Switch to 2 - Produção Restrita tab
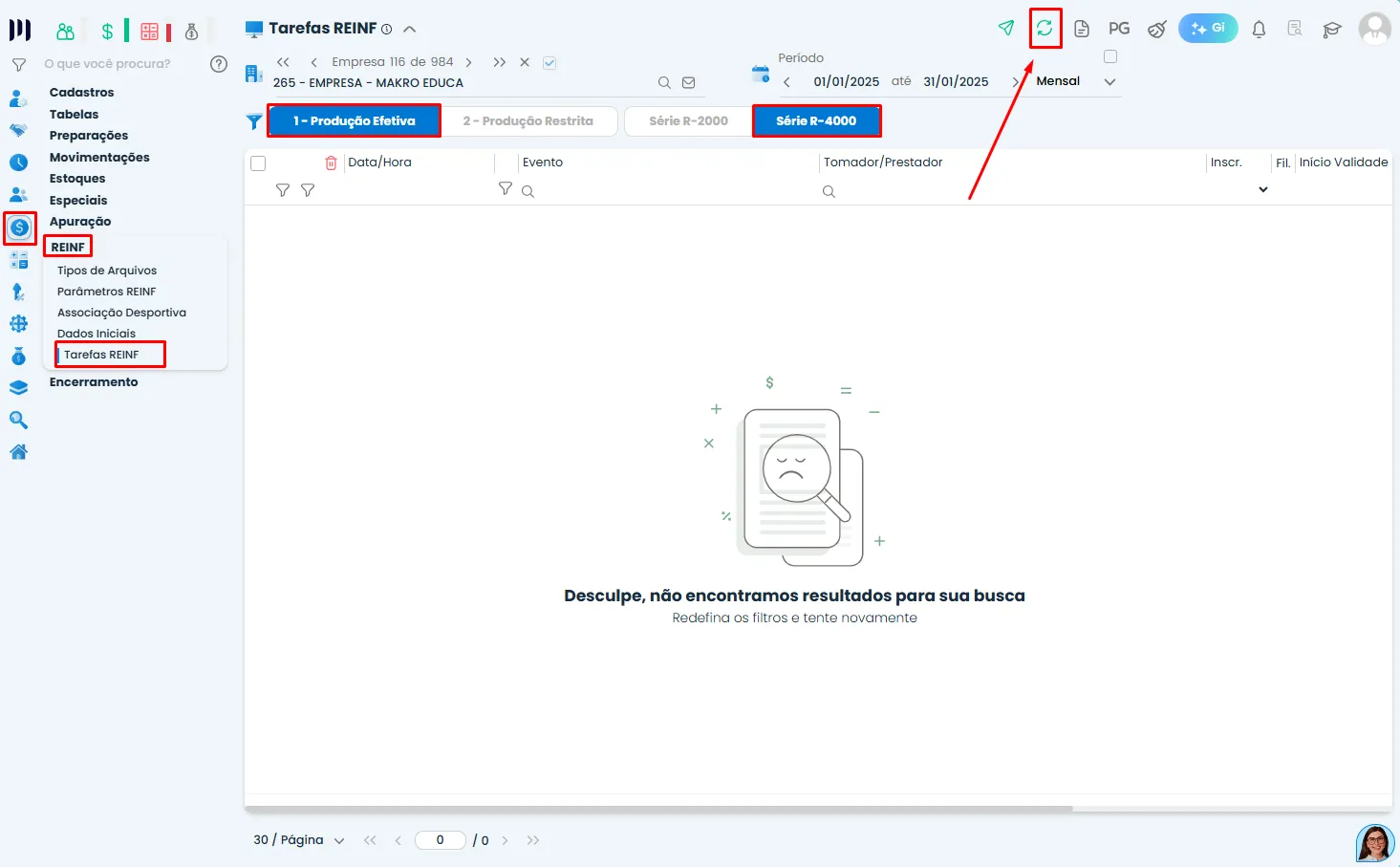This screenshot has height=867, width=1400. coord(528,121)
